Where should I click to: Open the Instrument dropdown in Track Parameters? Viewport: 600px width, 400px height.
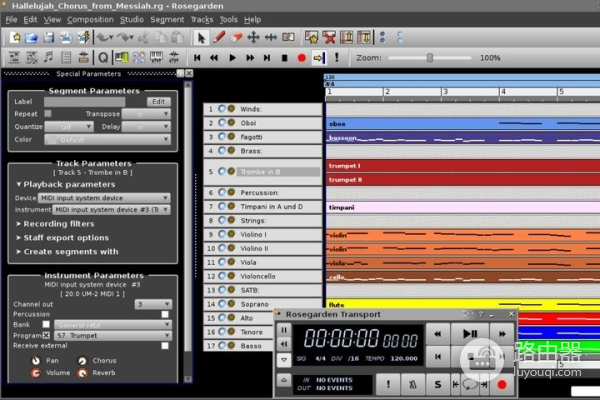click(x=111, y=209)
